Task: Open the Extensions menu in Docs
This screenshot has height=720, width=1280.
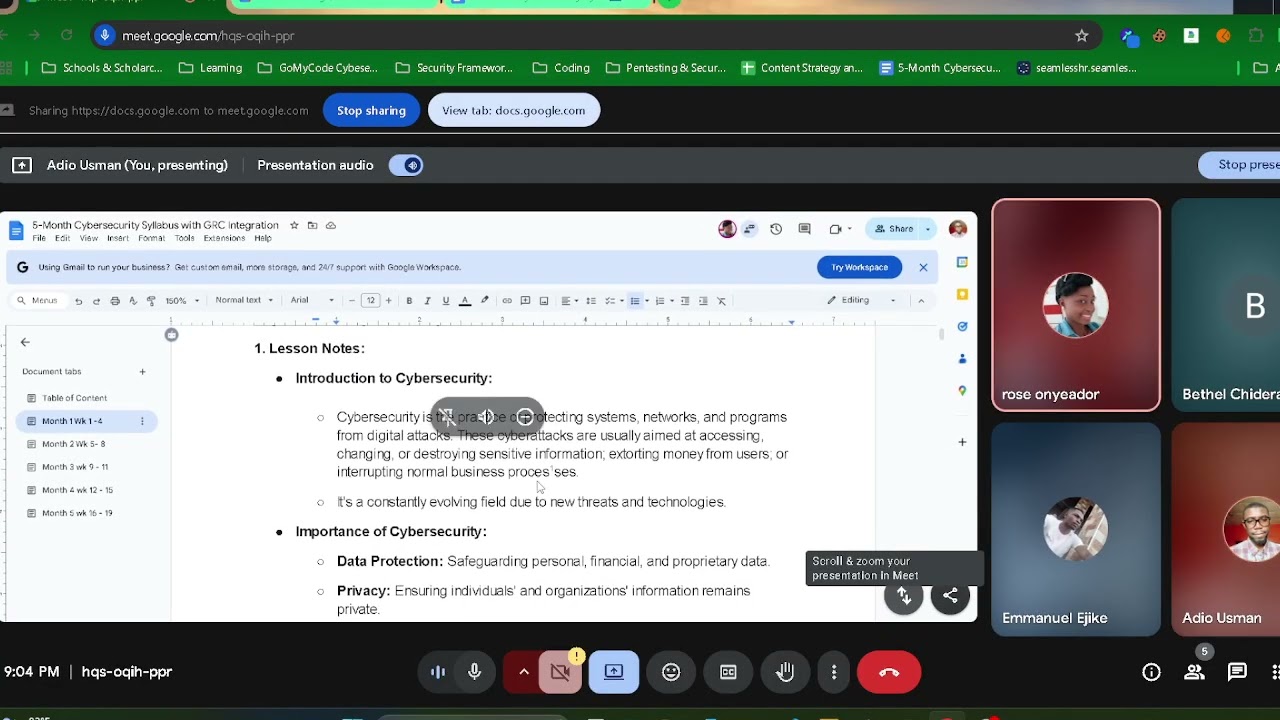Action: [224, 238]
